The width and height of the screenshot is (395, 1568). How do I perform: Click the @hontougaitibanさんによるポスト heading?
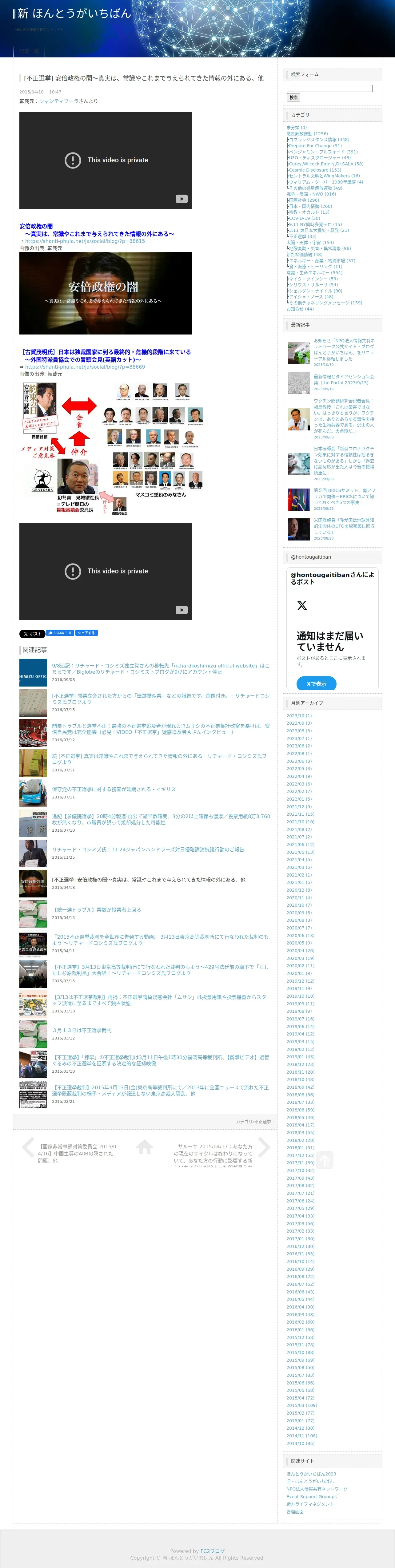pos(332,578)
